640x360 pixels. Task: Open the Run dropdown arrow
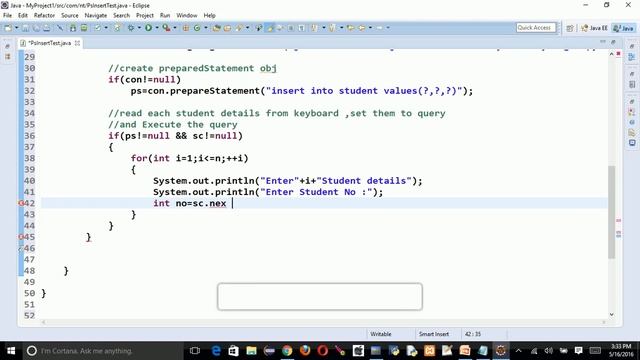point(157,28)
